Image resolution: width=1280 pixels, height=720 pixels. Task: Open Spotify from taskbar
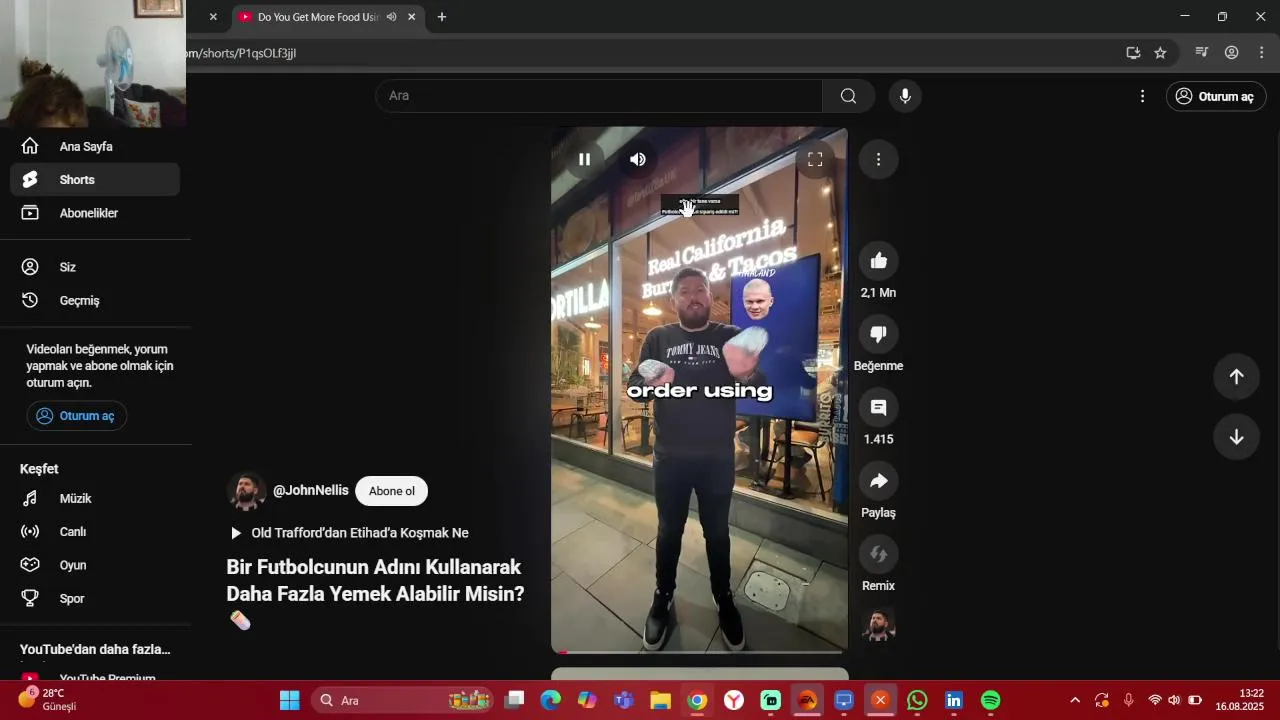point(990,700)
